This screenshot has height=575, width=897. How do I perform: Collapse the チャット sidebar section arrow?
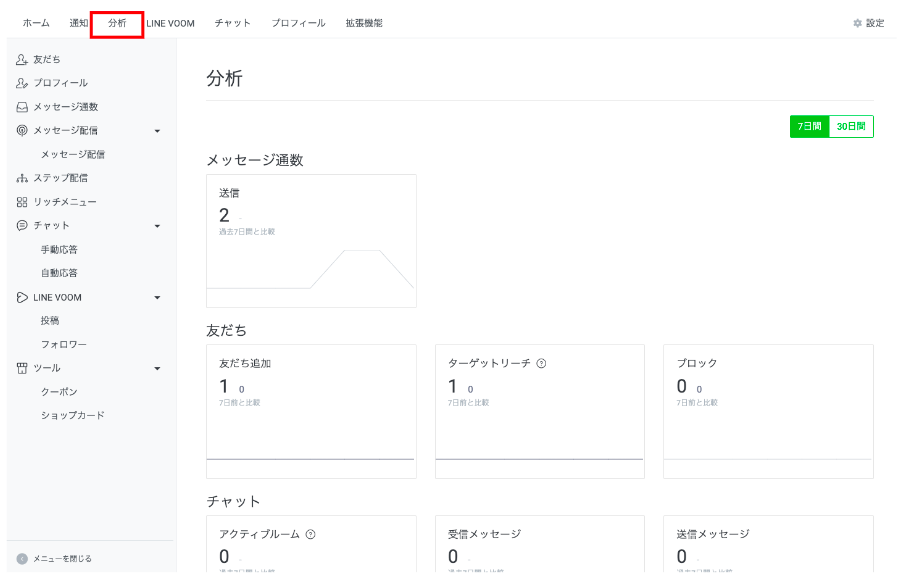pyautogui.click(x=157, y=226)
